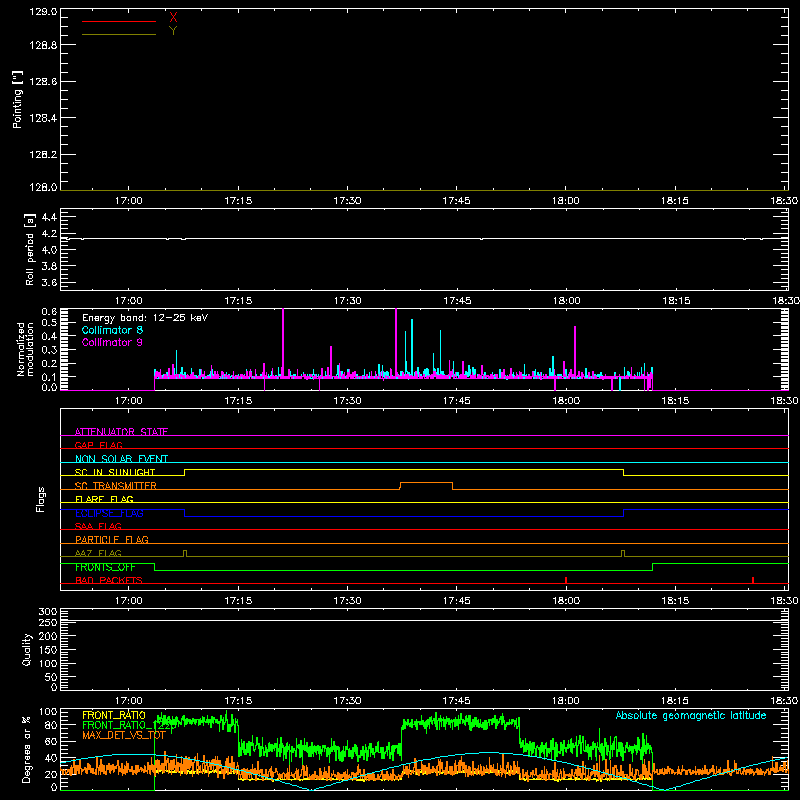This screenshot has height=800, width=800.
Task: Click the NON_SOLAR_EVENT flag label
Action: pos(121,459)
